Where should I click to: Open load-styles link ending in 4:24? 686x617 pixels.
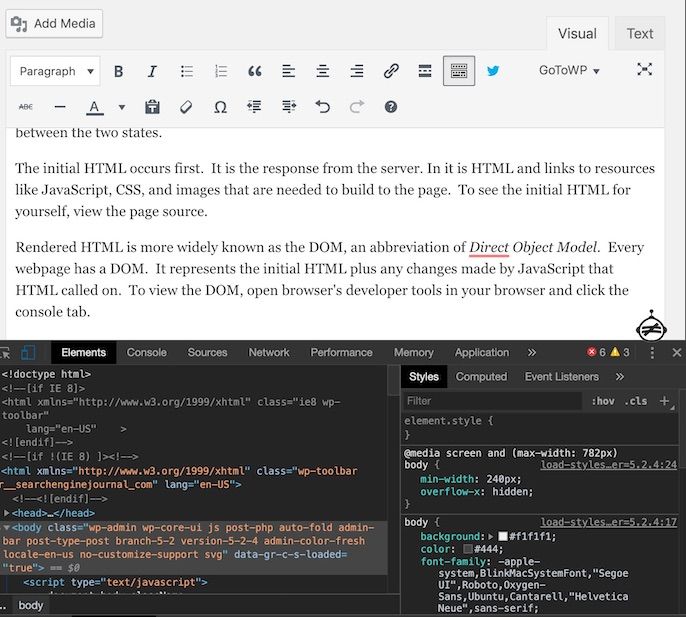609,465
